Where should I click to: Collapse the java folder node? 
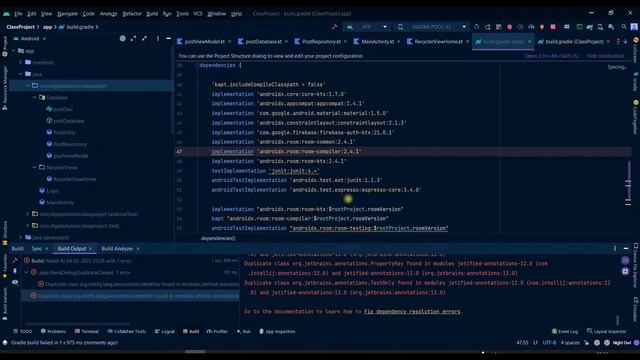pyautogui.click(x=21, y=74)
